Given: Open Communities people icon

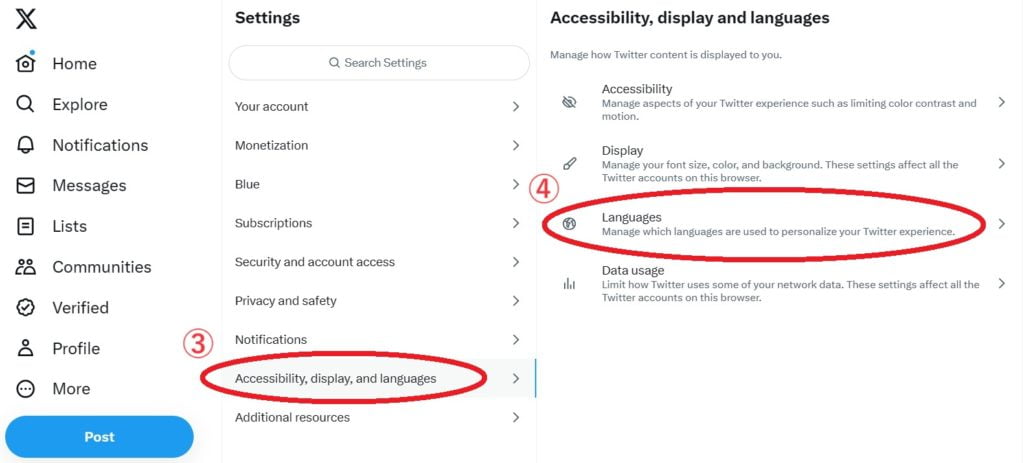Looking at the screenshot, I should pyautogui.click(x=26, y=267).
